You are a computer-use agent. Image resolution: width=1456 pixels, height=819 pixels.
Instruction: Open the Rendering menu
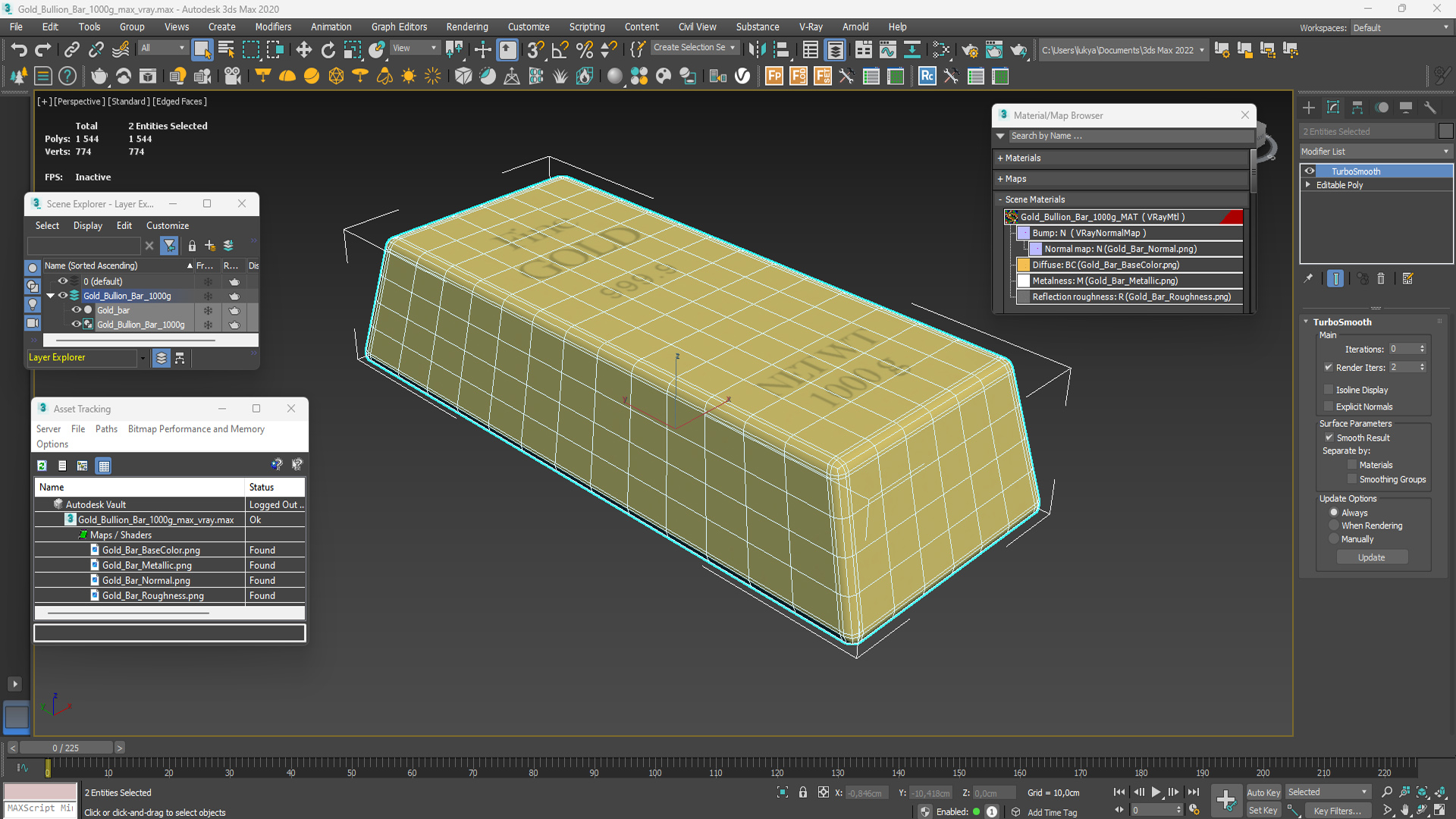coord(467,27)
